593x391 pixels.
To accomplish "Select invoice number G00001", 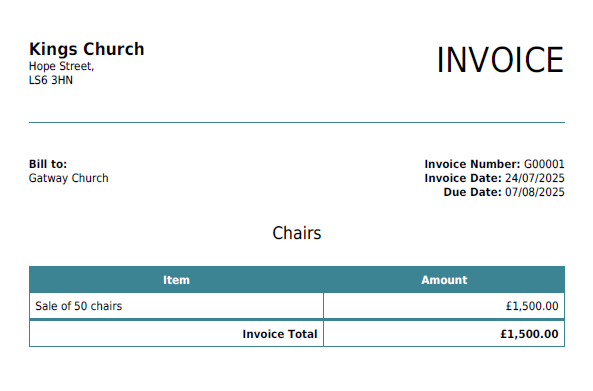I will (x=544, y=164).
